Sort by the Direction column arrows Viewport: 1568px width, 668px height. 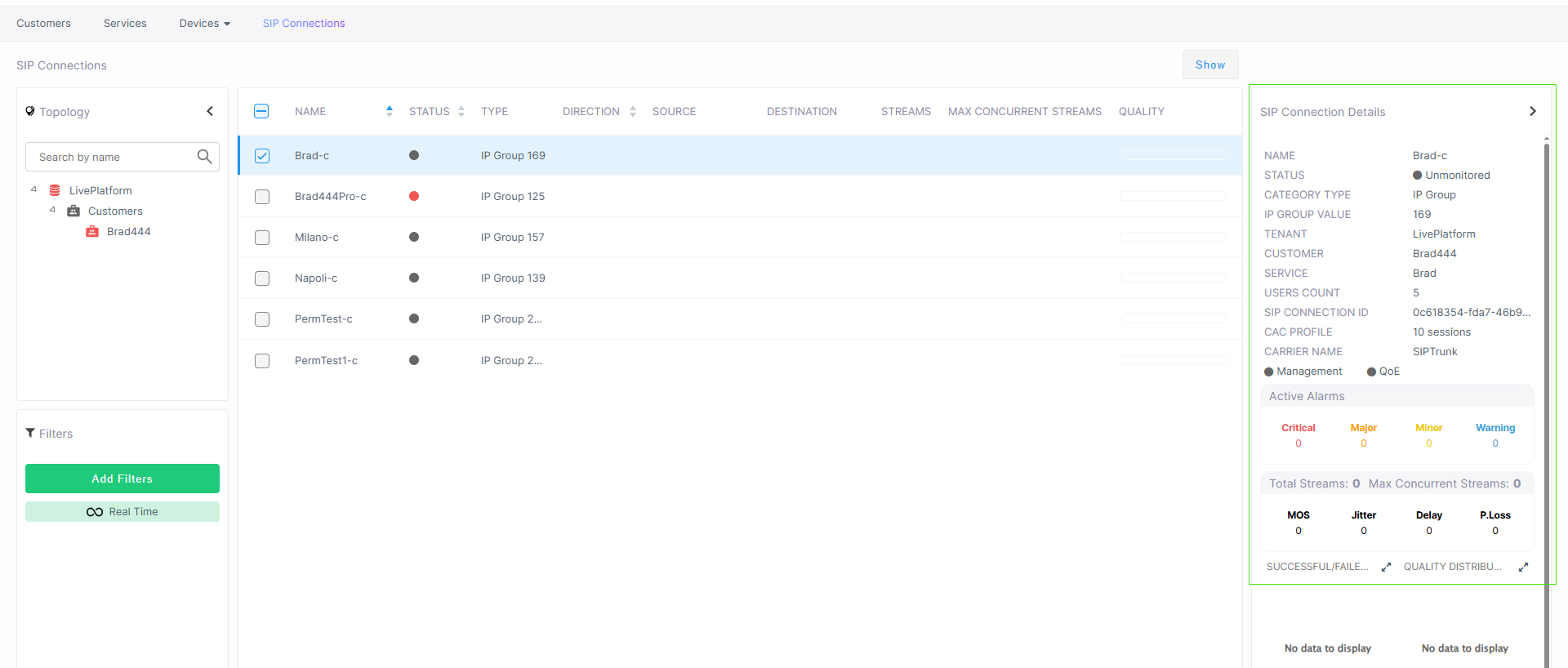click(633, 111)
